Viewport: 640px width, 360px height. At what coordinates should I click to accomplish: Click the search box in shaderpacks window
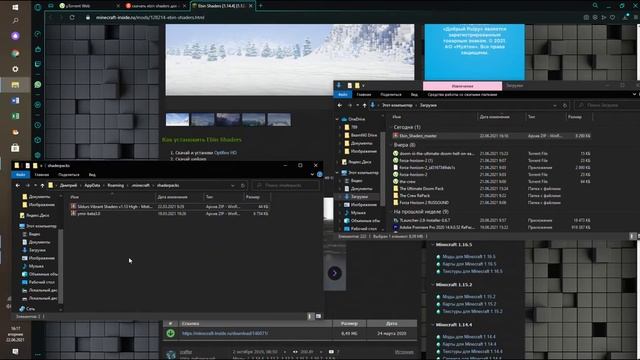coord(286,185)
